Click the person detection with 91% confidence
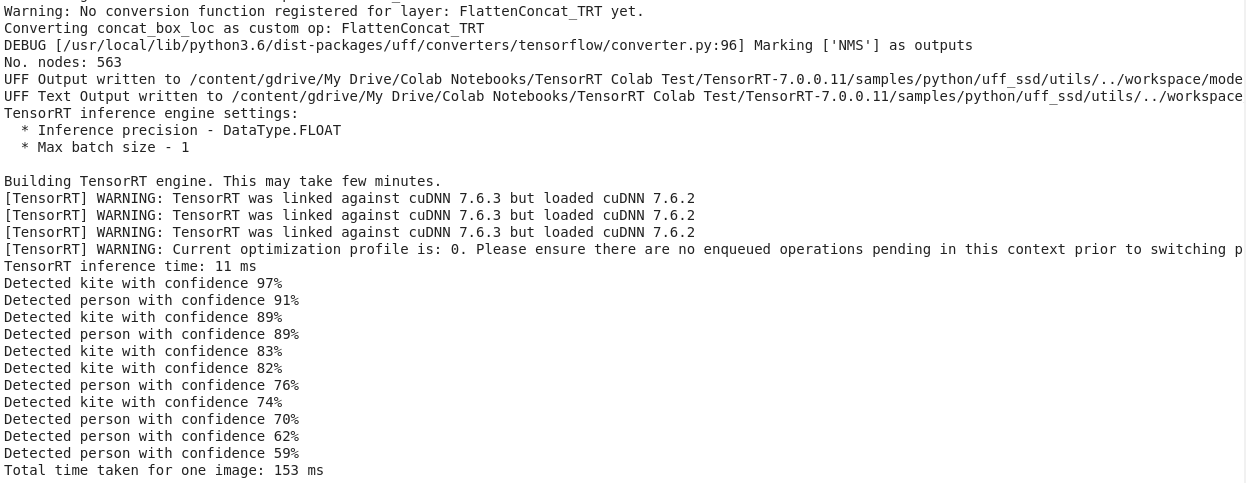The image size is (1246, 483). [151, 300]
